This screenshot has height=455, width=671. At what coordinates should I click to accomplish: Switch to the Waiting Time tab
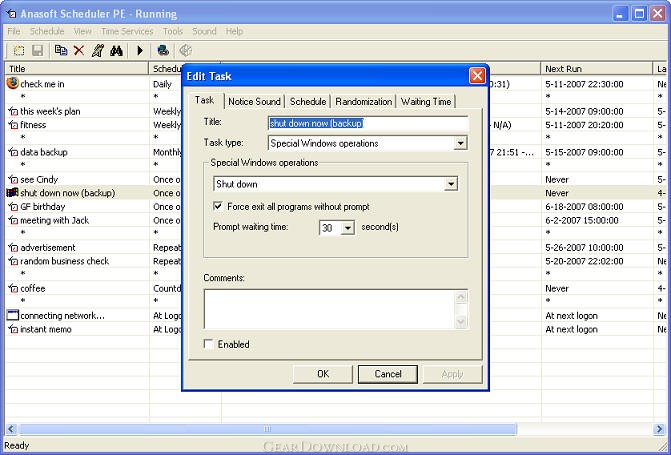click(426, 101)
